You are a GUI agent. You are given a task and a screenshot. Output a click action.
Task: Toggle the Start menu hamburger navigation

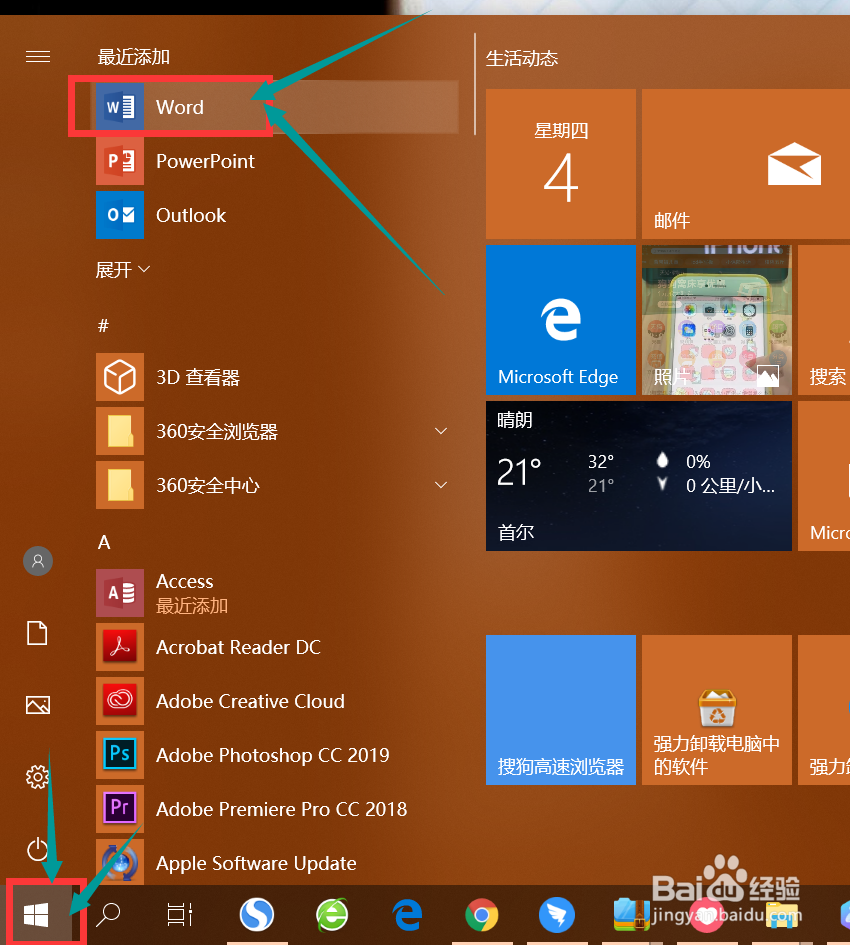(x=37, y=56)
